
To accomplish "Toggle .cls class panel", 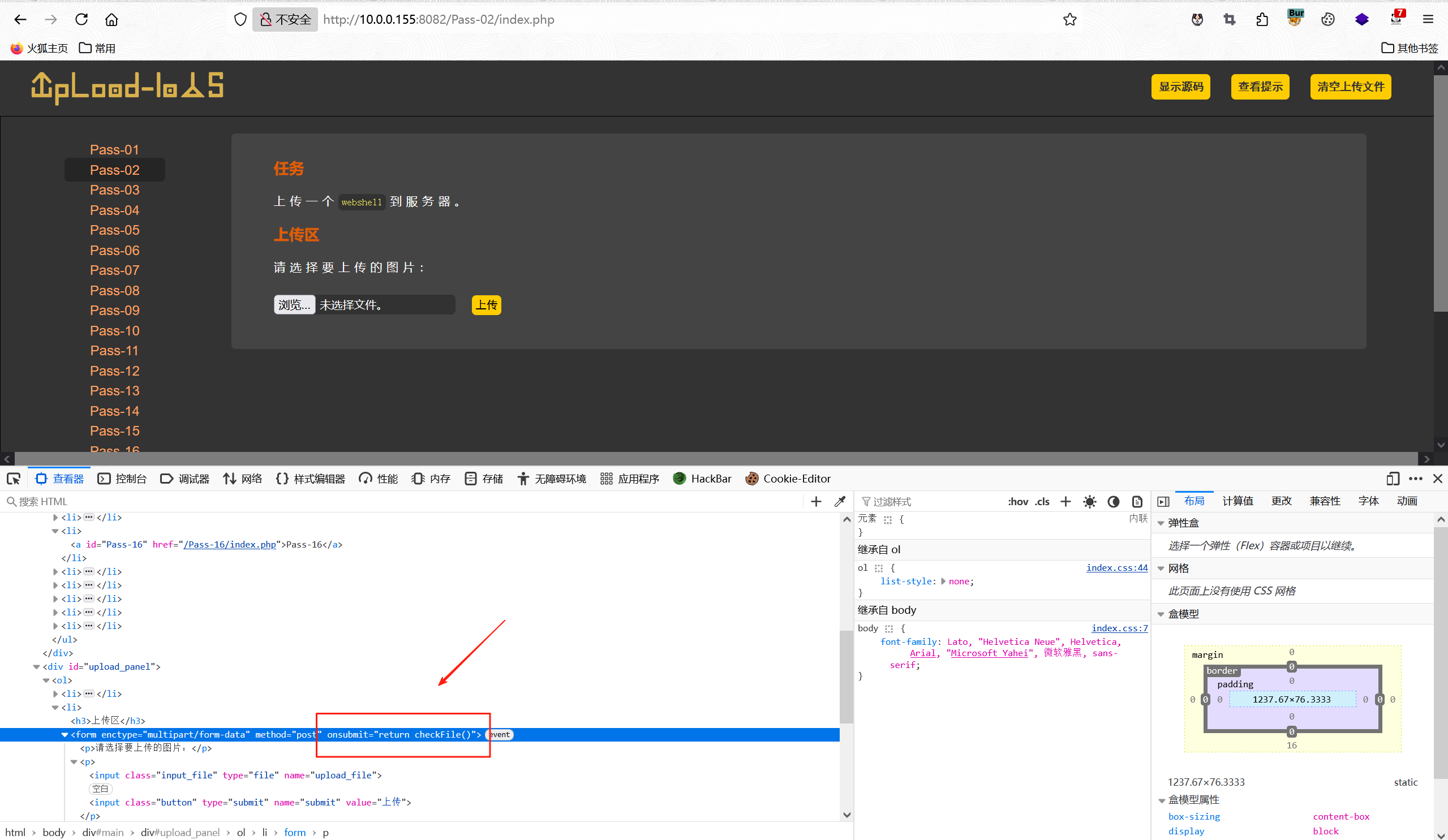I will point(1042,502).
